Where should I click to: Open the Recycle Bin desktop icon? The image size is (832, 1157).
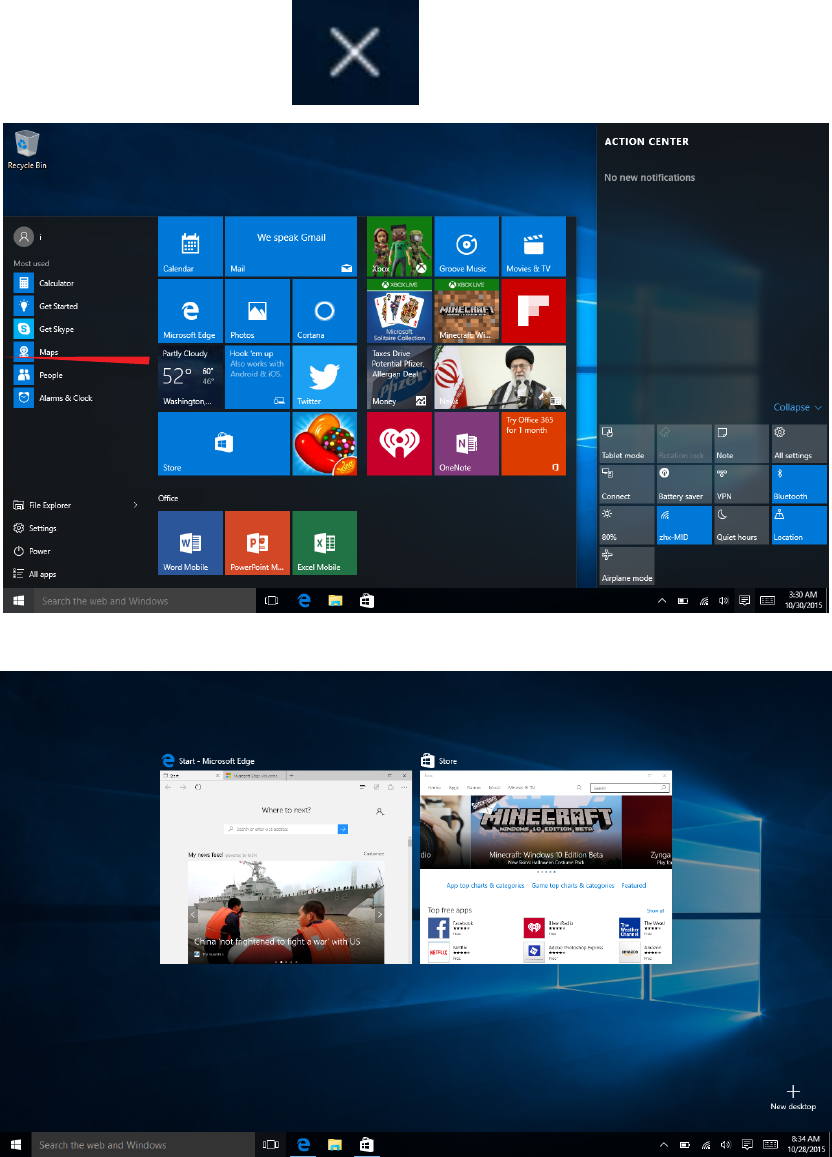point(27,150)
